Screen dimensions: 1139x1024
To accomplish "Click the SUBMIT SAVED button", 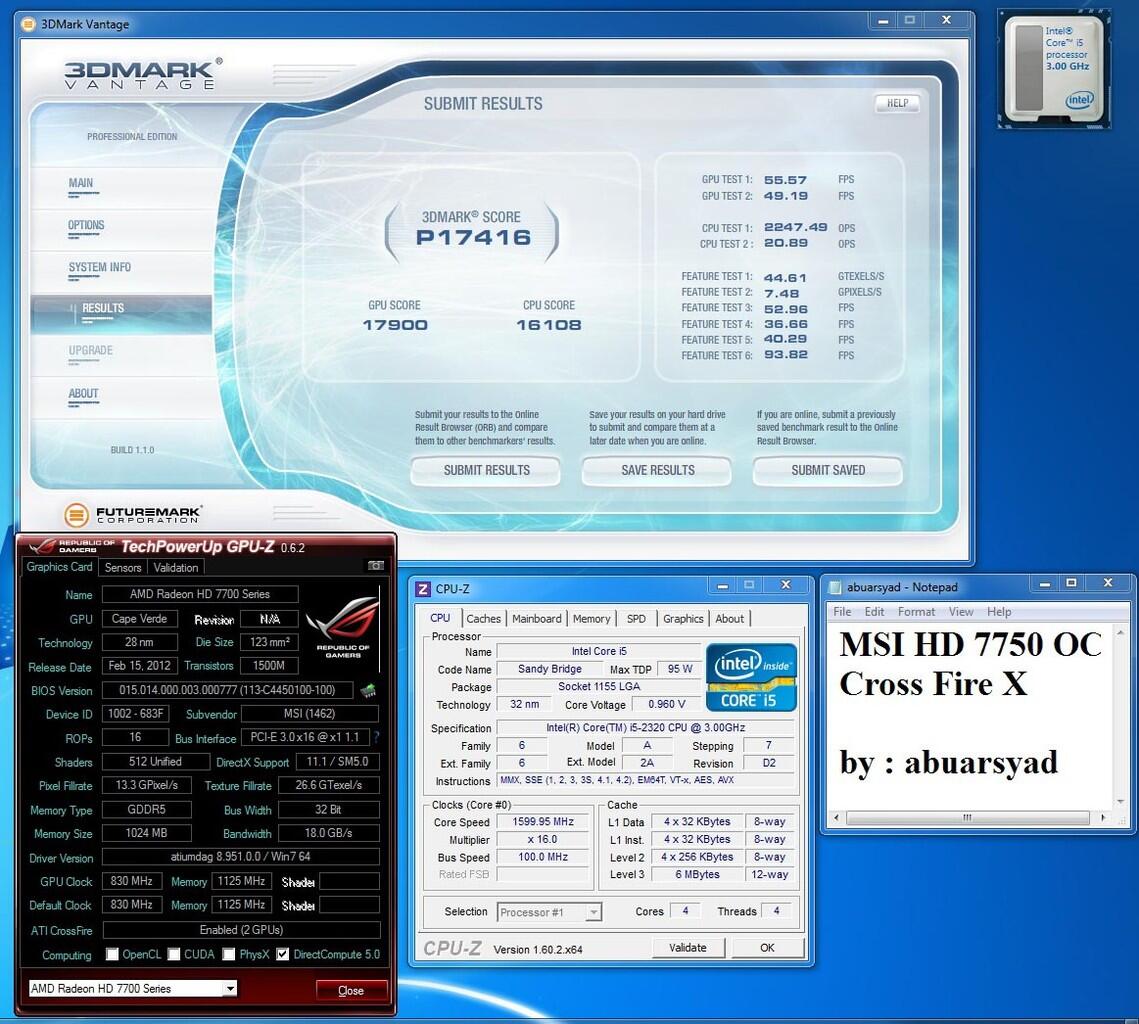I will tap(828, 471).
